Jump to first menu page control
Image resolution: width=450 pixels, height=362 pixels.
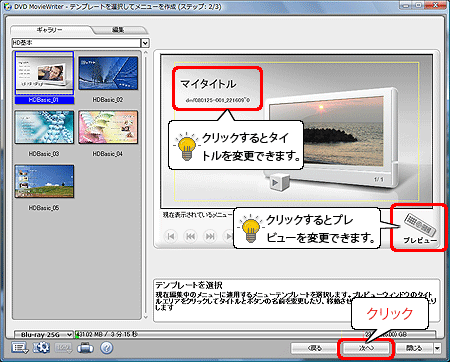171,236
